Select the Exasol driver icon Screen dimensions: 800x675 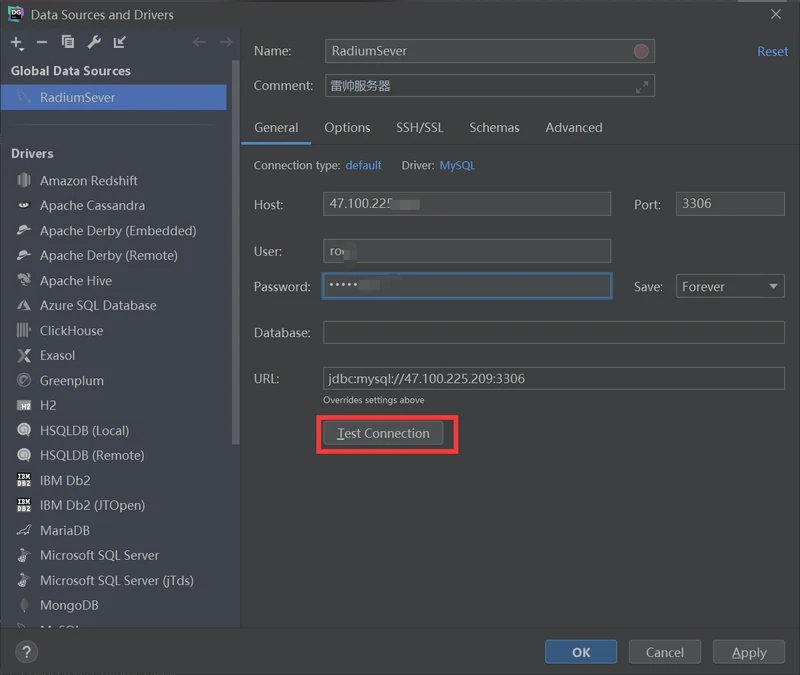point(23,355)
